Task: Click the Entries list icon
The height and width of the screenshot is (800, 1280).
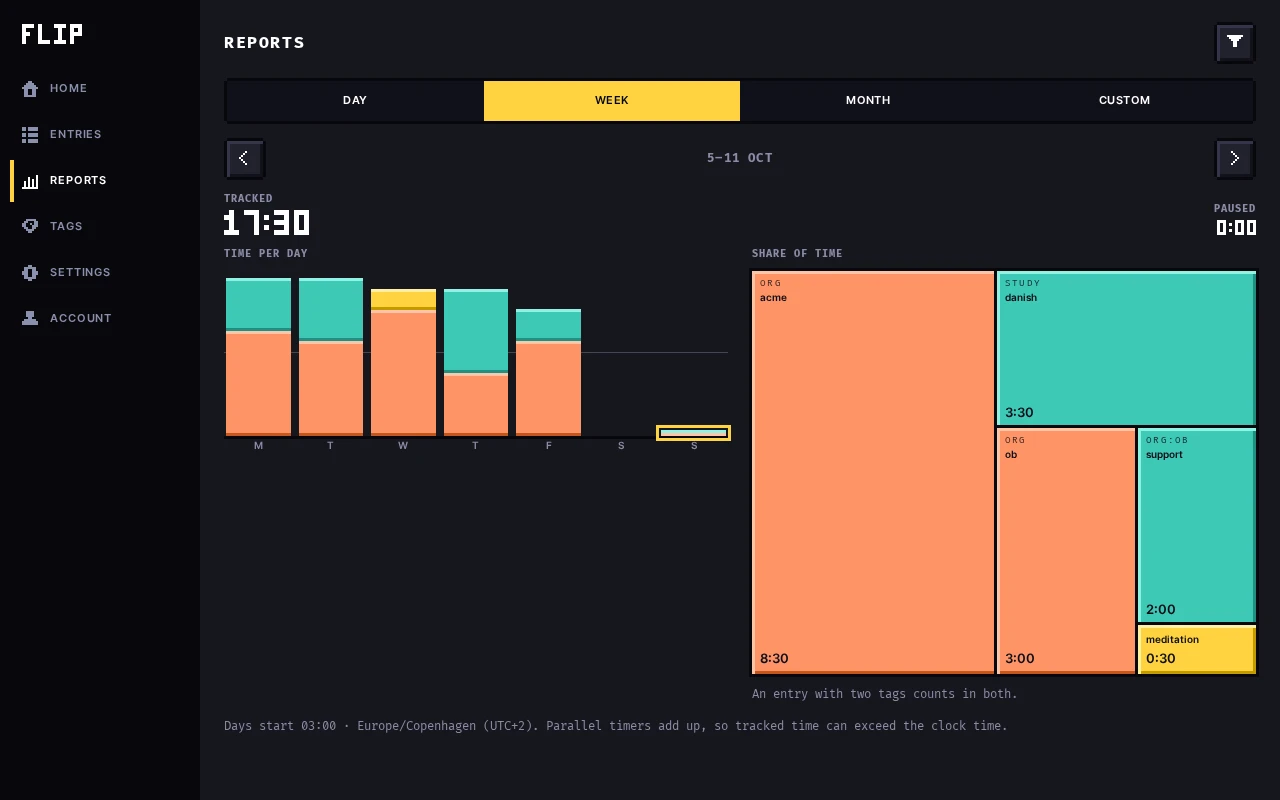Action: point(30,135)
